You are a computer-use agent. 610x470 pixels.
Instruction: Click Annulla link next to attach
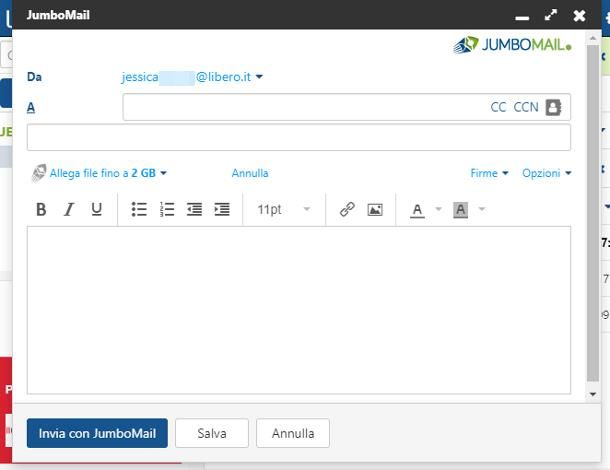(250, 173)
